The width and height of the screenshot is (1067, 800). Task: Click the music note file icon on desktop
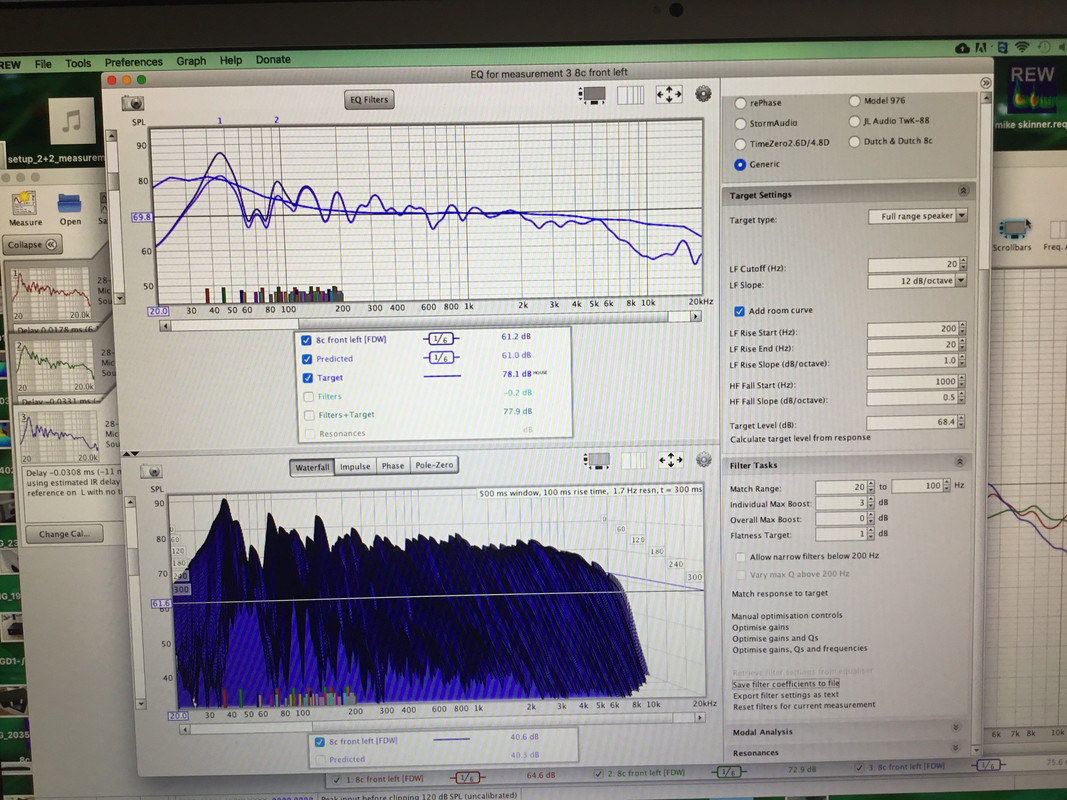click(x=71, y=121)
